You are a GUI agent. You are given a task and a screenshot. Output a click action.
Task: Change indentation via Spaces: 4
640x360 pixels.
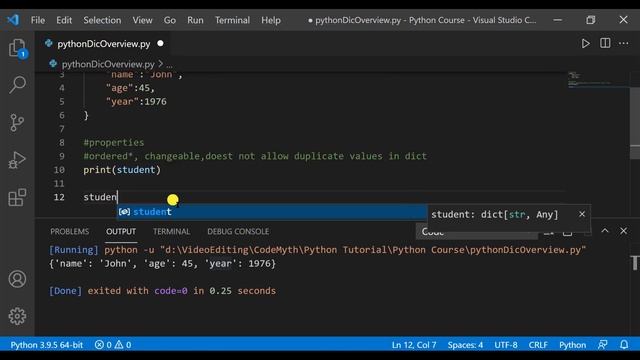(465, 344)
